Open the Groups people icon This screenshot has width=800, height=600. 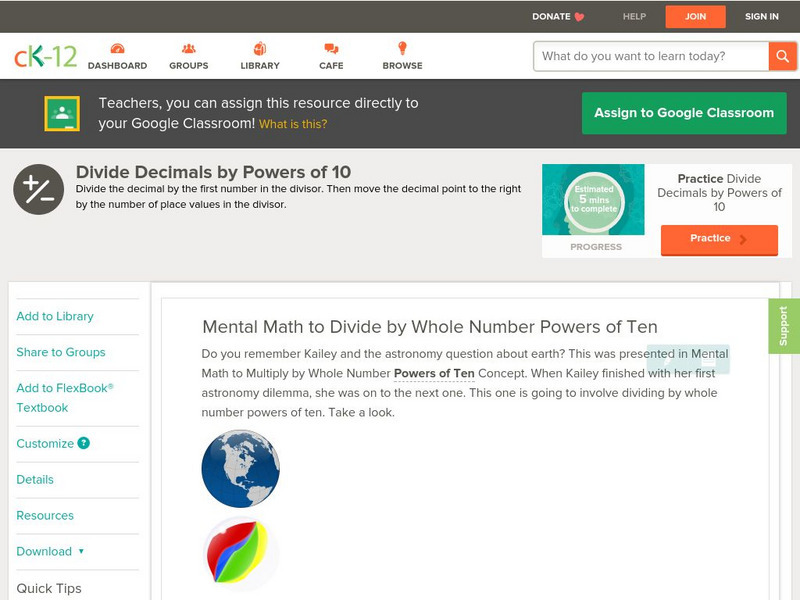(189, 48)
